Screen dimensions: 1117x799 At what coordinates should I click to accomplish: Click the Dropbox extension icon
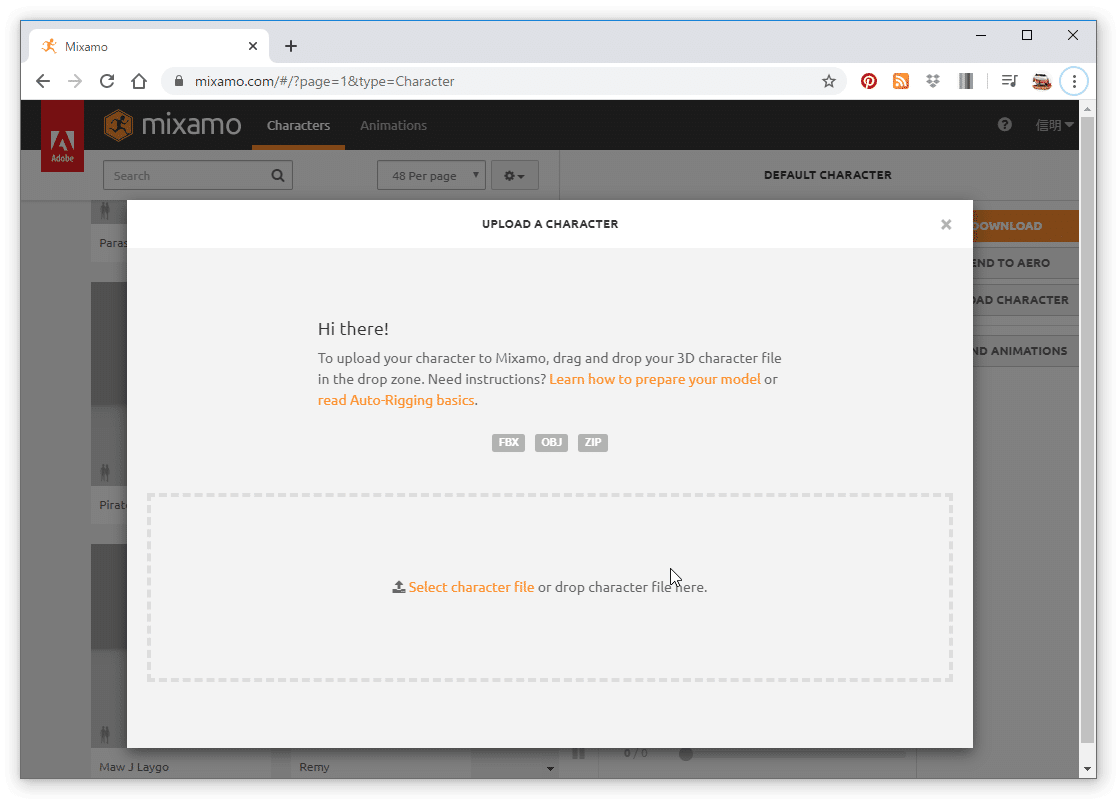coord(932,81)
